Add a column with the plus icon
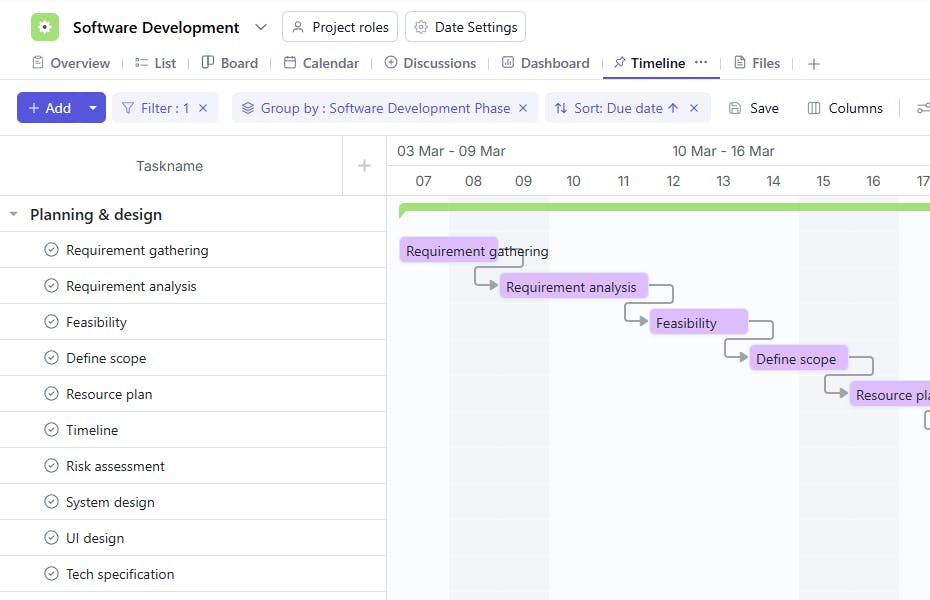The width and height of the screenshot is (930, 600). point(364,166)
